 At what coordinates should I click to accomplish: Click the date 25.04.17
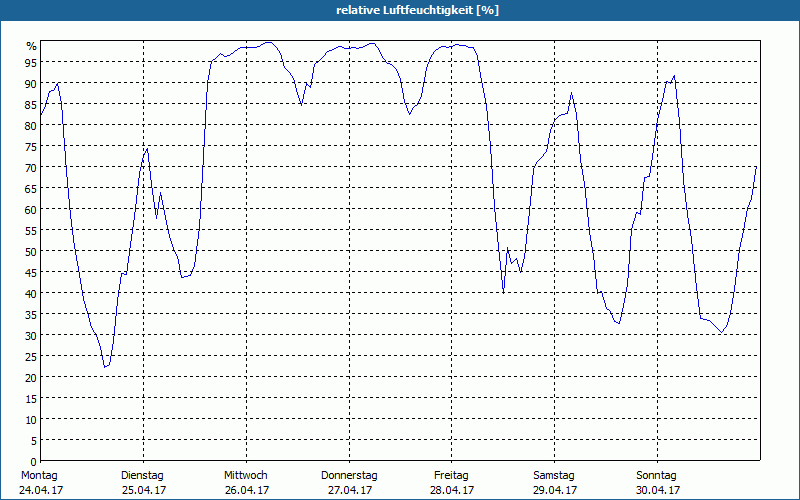click(x=144, y=490)
